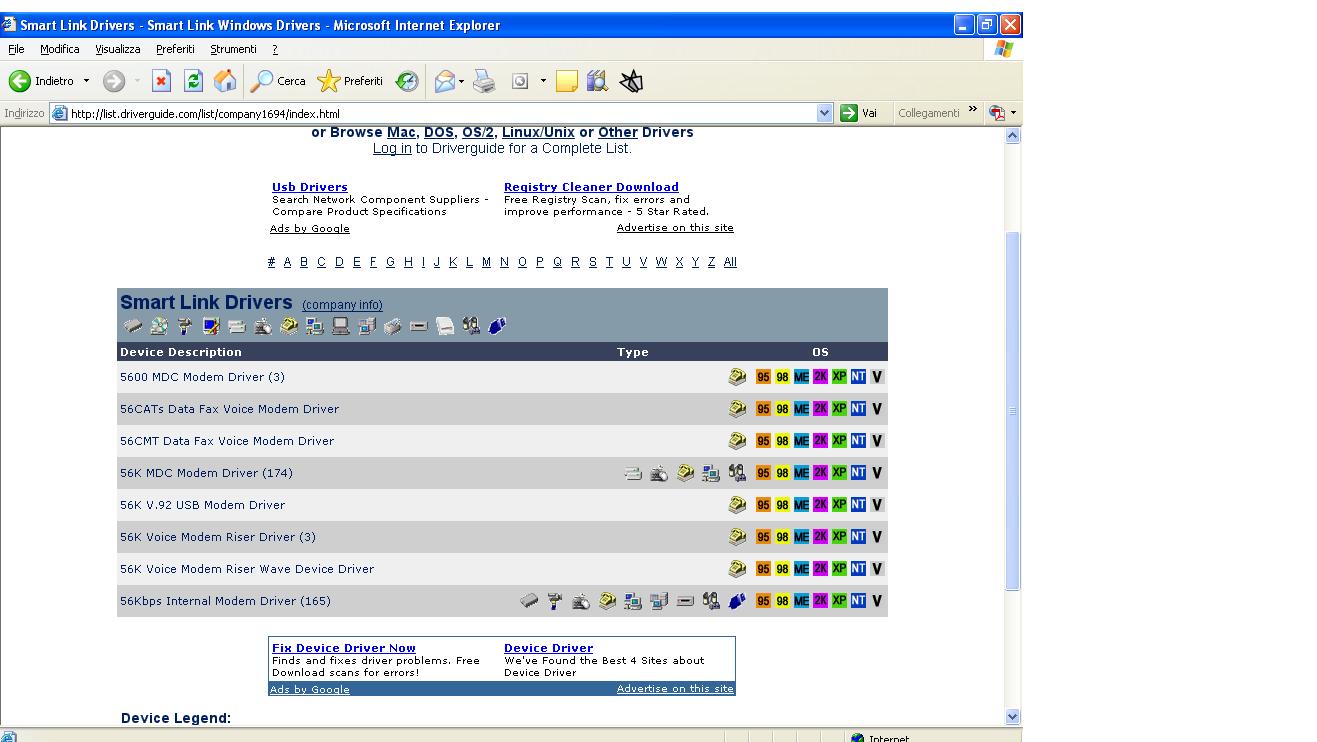Click the white scanner icon in the Smart Link header
This screenshot has height=742, width=1317.
click(x=445, y=326)
